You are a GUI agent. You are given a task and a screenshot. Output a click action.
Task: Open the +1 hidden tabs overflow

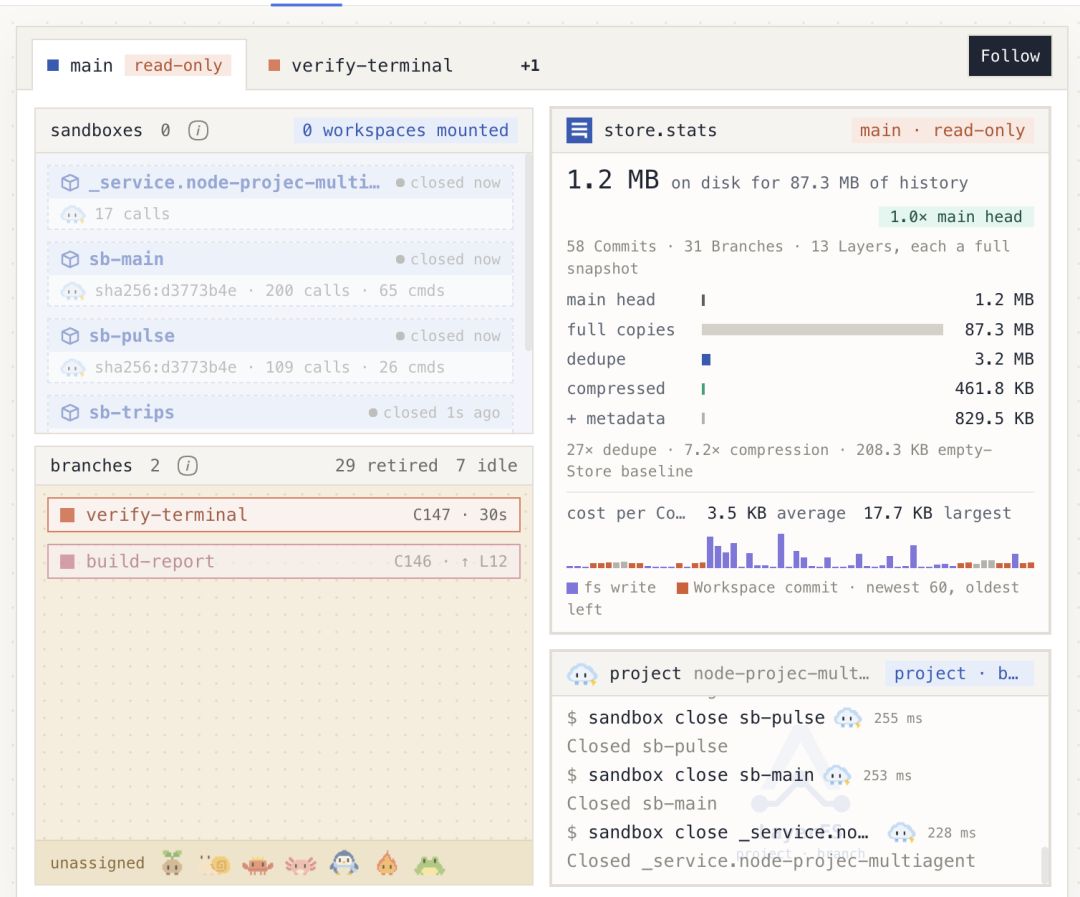530,65
